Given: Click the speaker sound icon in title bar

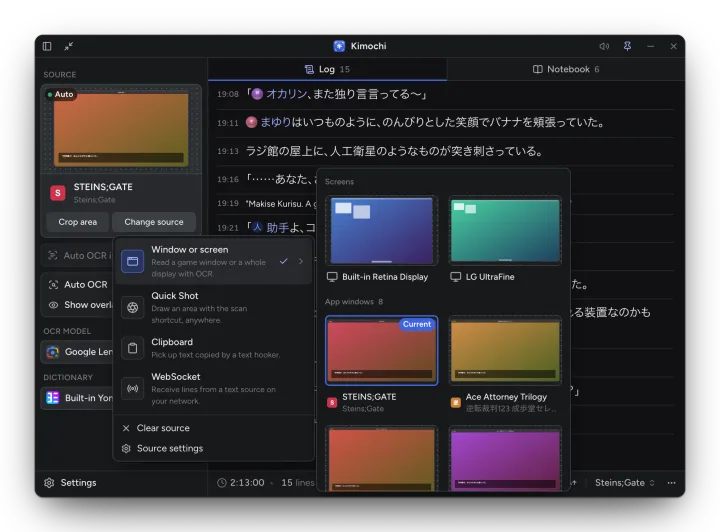Looking at the screenshot, I should [604, 46].
